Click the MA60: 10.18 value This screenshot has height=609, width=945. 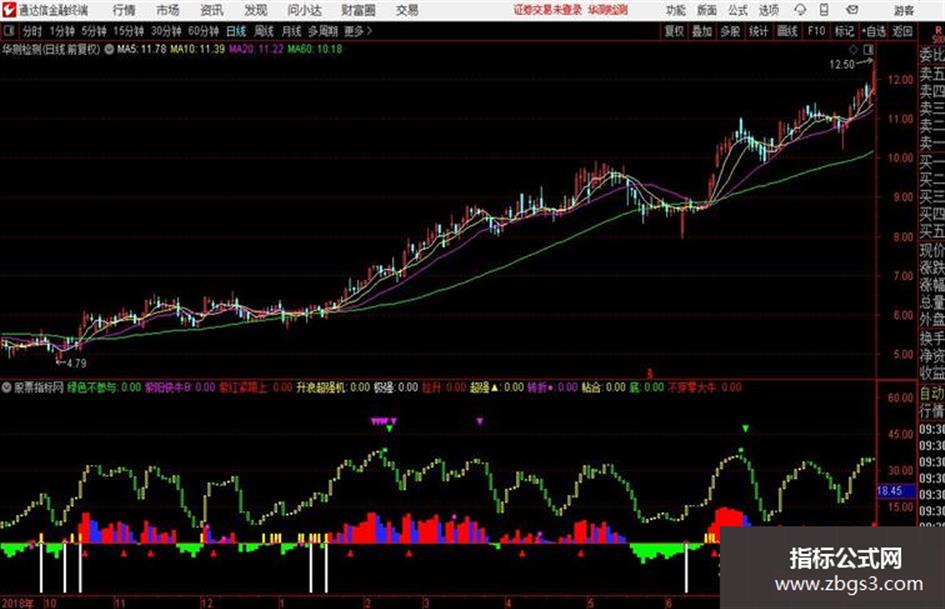[315, 49]
